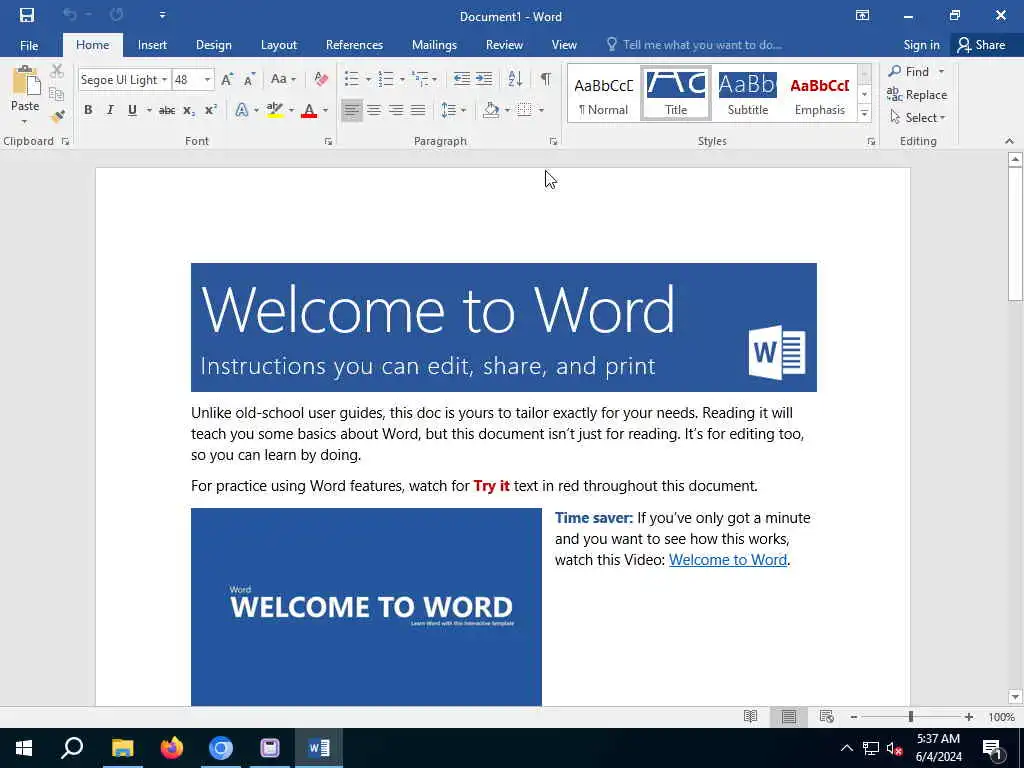Switch to the References tab
This screenshot has width=1024, height=768.
coord(354,45)
